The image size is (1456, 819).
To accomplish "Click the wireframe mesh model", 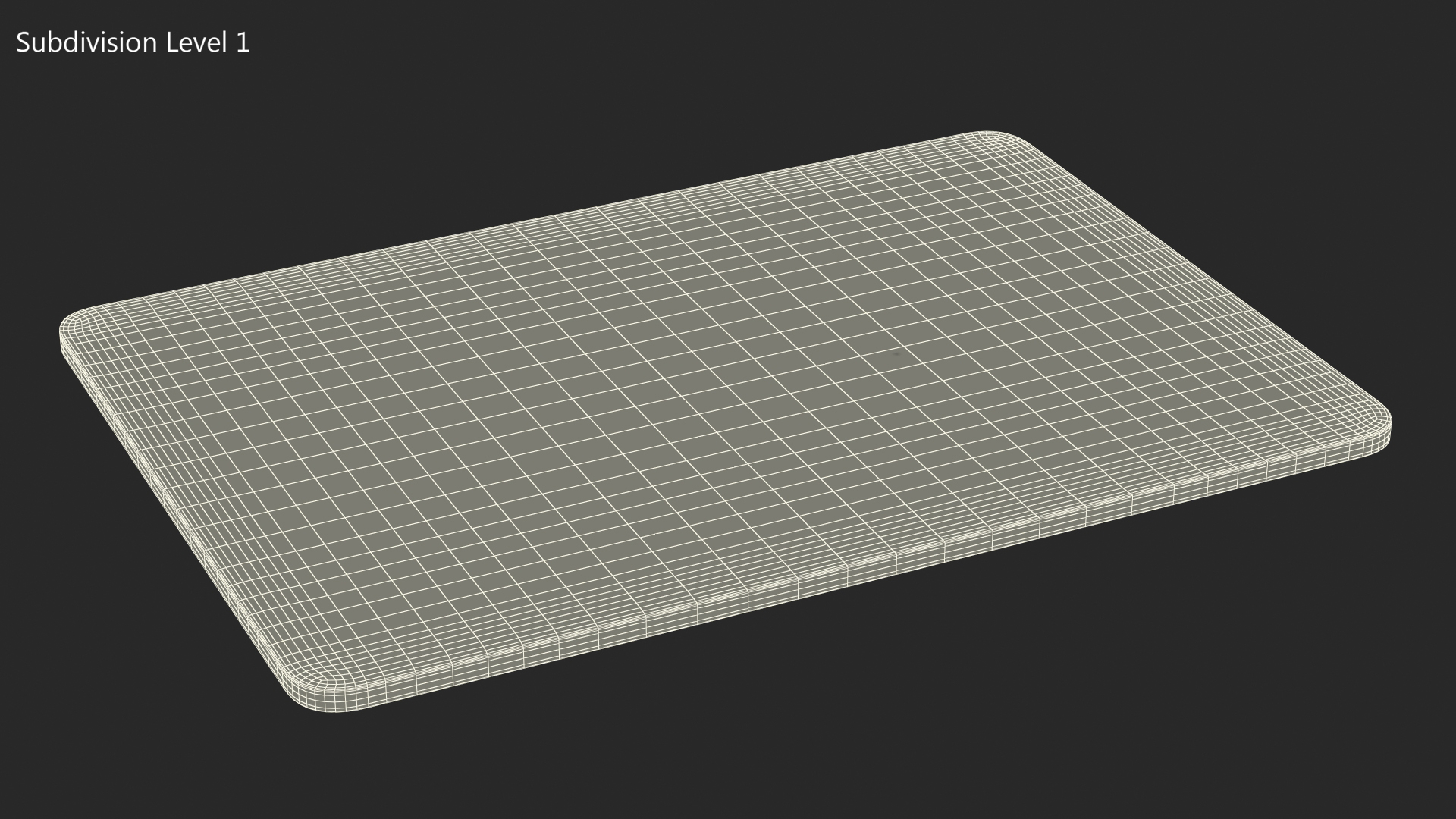I will click(x=726, y=422).
